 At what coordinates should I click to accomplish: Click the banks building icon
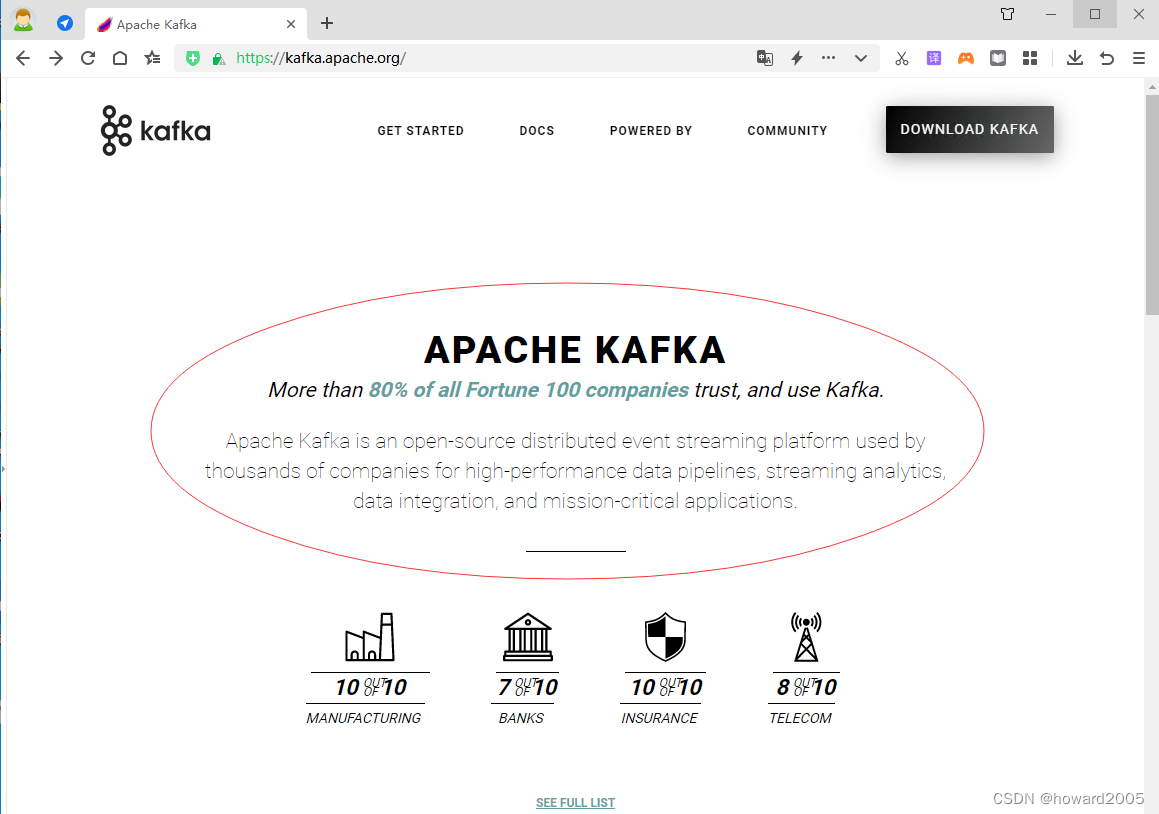pyautogui.click(x=527, y=637)
